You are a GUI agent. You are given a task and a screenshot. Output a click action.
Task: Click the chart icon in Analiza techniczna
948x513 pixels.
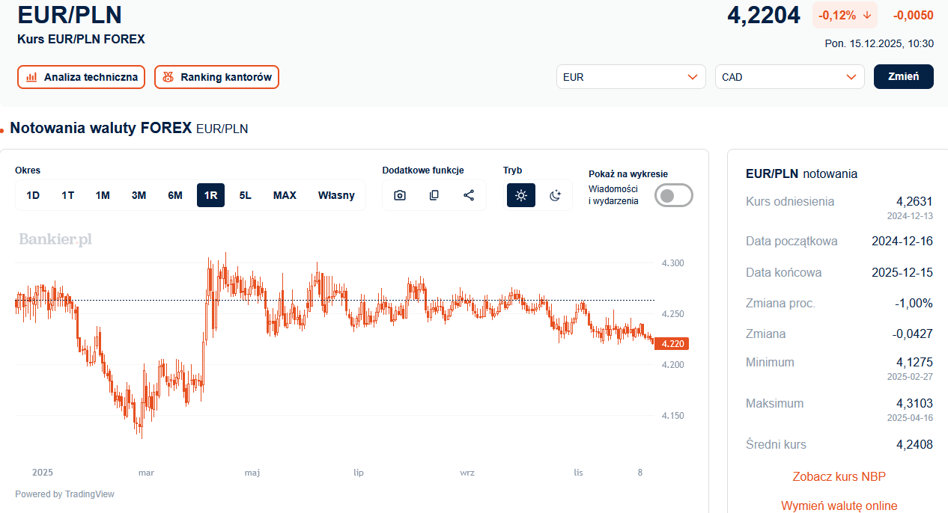[32, 77]
